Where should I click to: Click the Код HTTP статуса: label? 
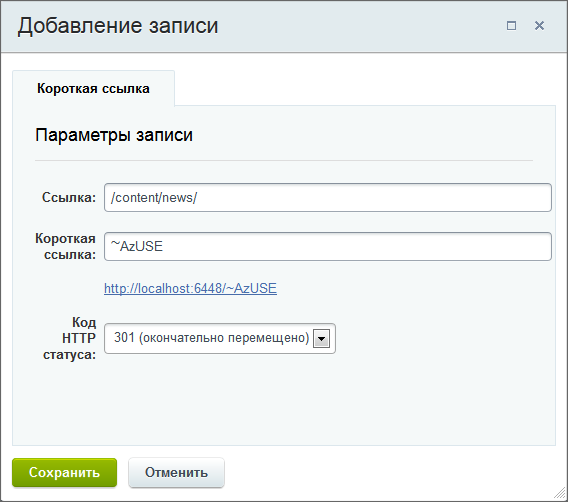70,338
